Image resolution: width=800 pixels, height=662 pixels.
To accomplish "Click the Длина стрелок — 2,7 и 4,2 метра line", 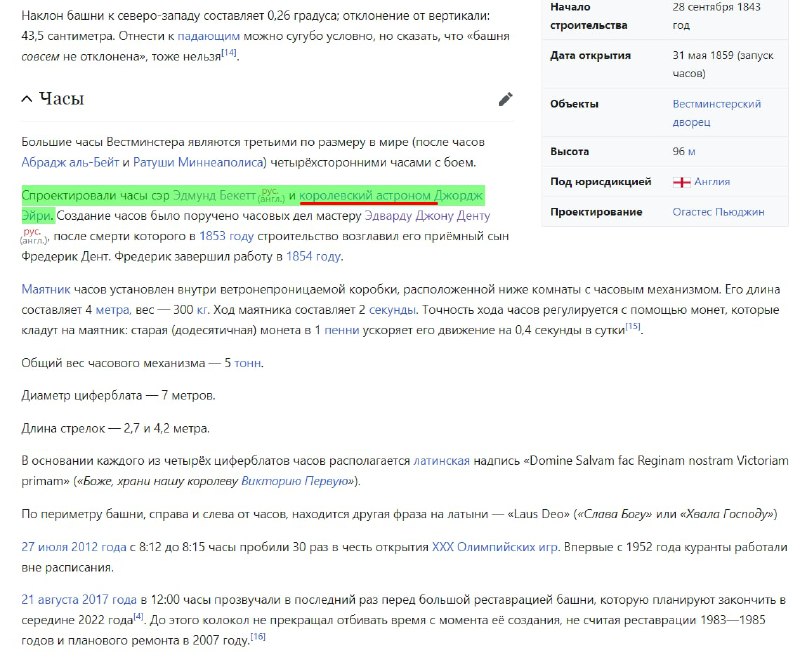I will [x=115, y=428].
